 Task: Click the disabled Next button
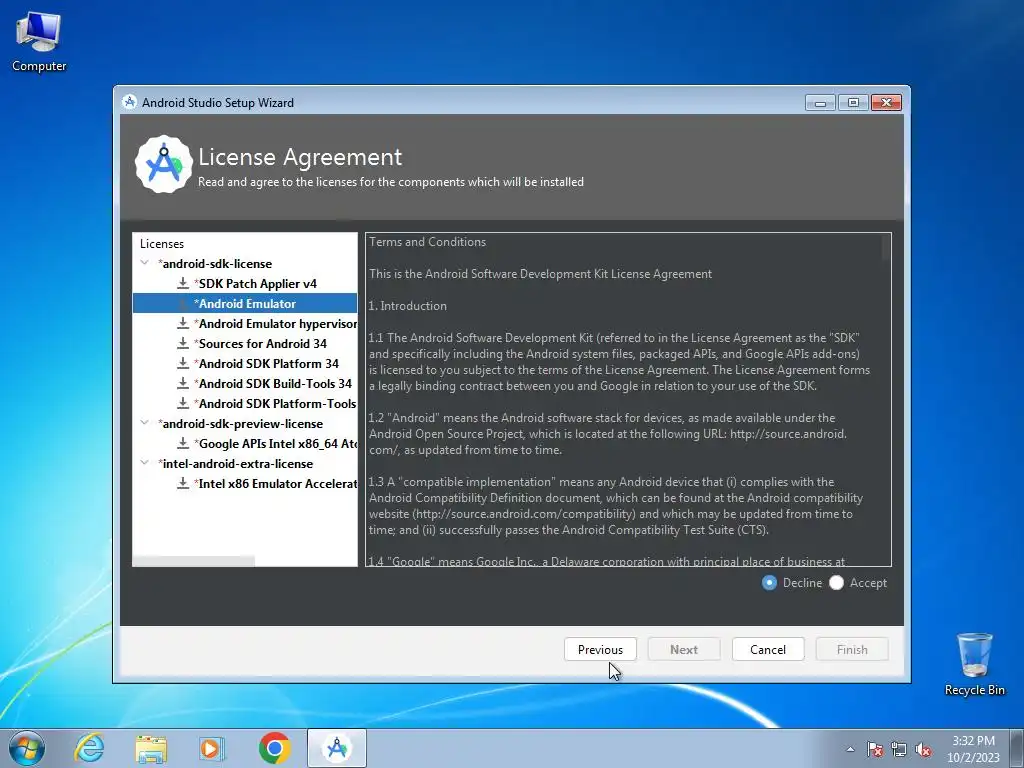(x=684, y=649)
